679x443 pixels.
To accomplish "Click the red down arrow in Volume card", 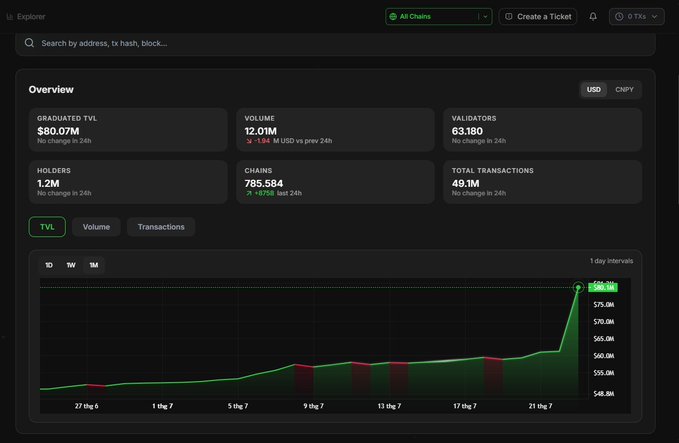I will point(249,141).
